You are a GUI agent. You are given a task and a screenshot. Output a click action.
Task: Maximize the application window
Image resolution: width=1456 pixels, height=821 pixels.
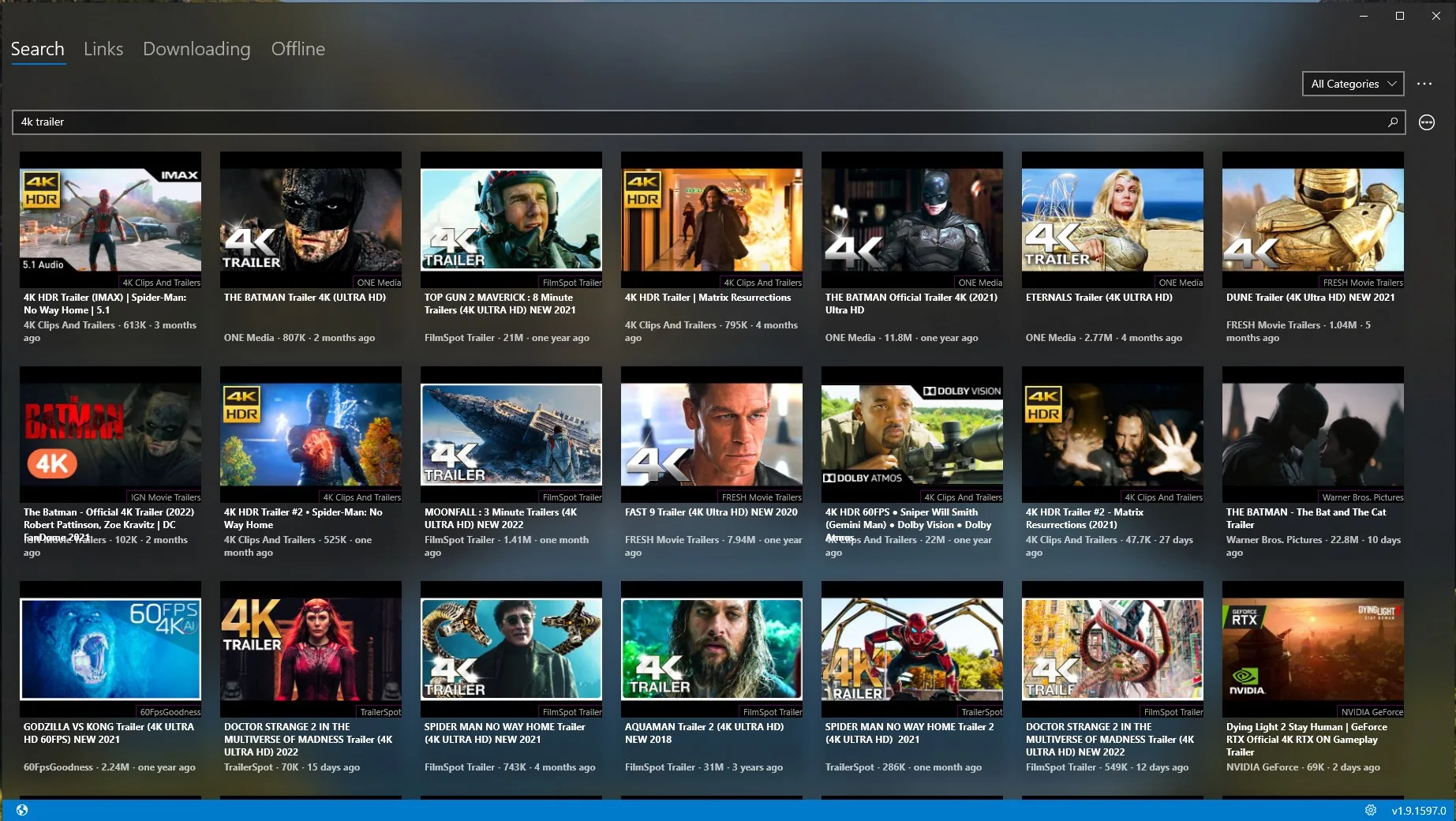point(1400,16)
